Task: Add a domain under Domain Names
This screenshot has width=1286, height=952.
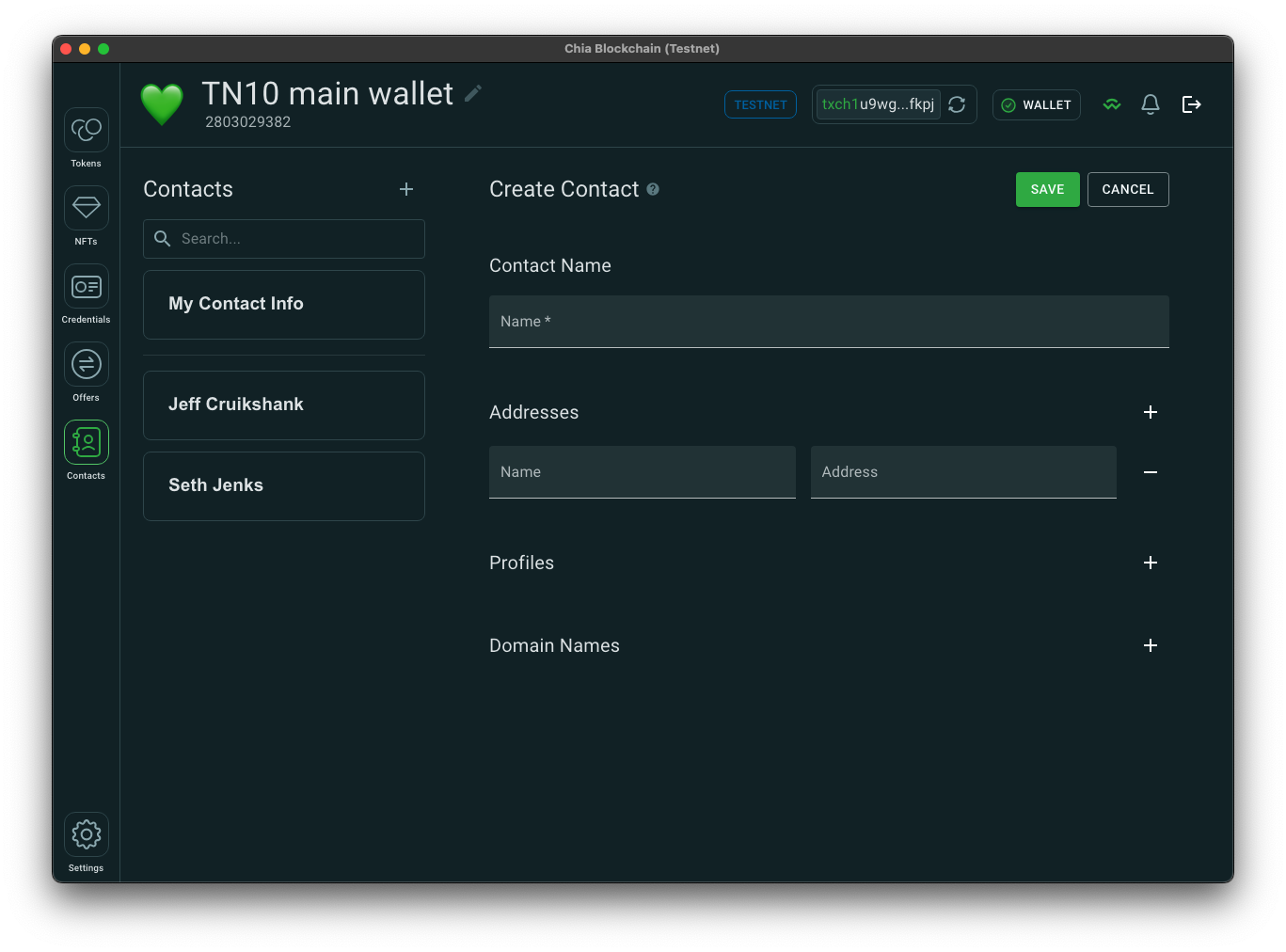Action: point(1151,645)
